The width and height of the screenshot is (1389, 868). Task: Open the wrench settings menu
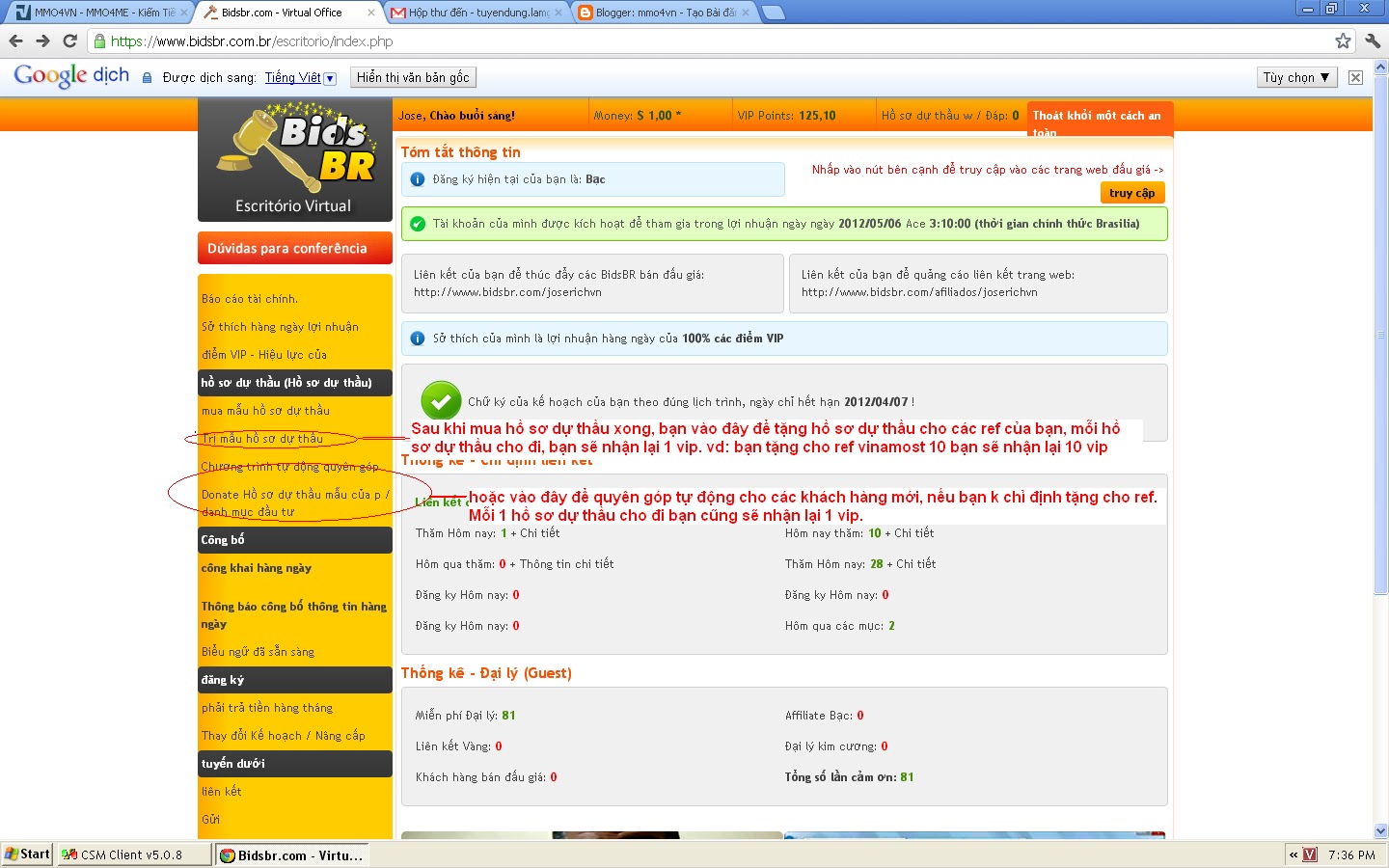(x=1373, y=41)
